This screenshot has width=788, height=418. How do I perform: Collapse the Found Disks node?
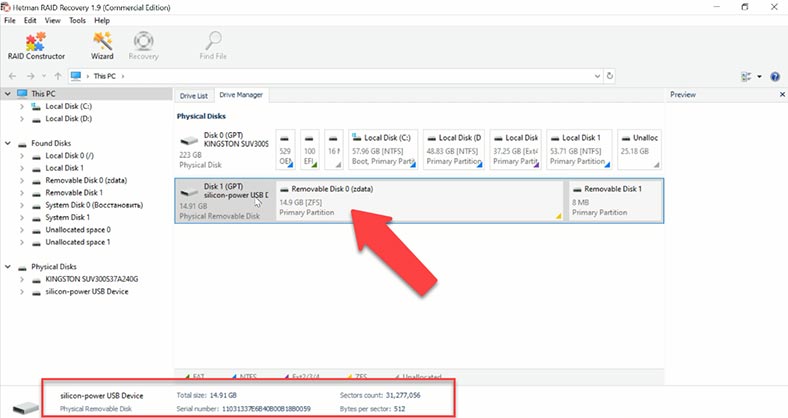click(x=8, y=144)
